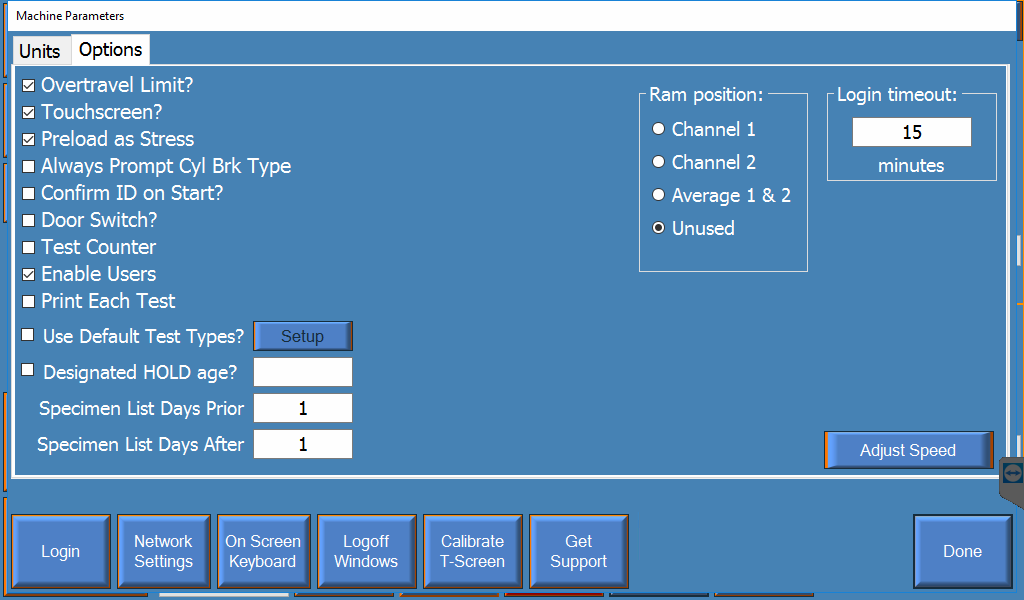Image resolution: width=1024 pixels, height=600 pixels.
Task: Edit the Login timeout minutes value
Action: (x=911, y=131)
